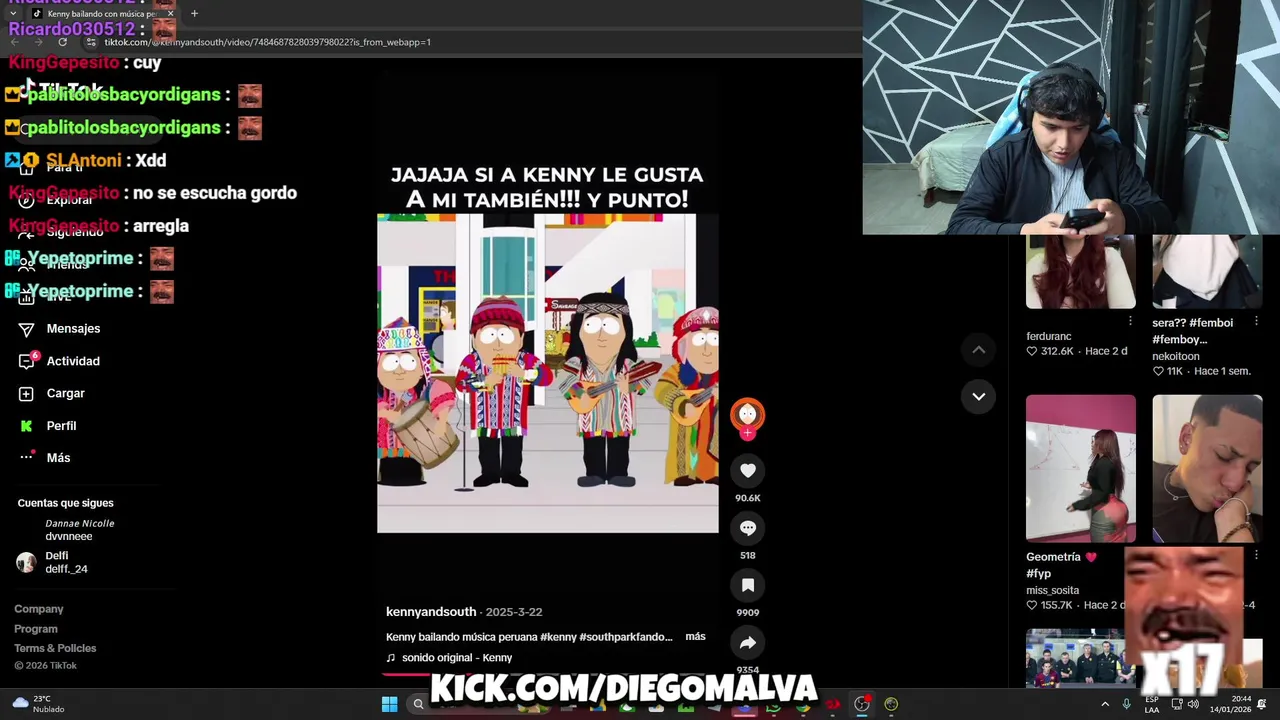This screenshot has width=1280, height=720.
Task: Open the nekoitoon femboi video thumbnail
Action: (1207, 272)
